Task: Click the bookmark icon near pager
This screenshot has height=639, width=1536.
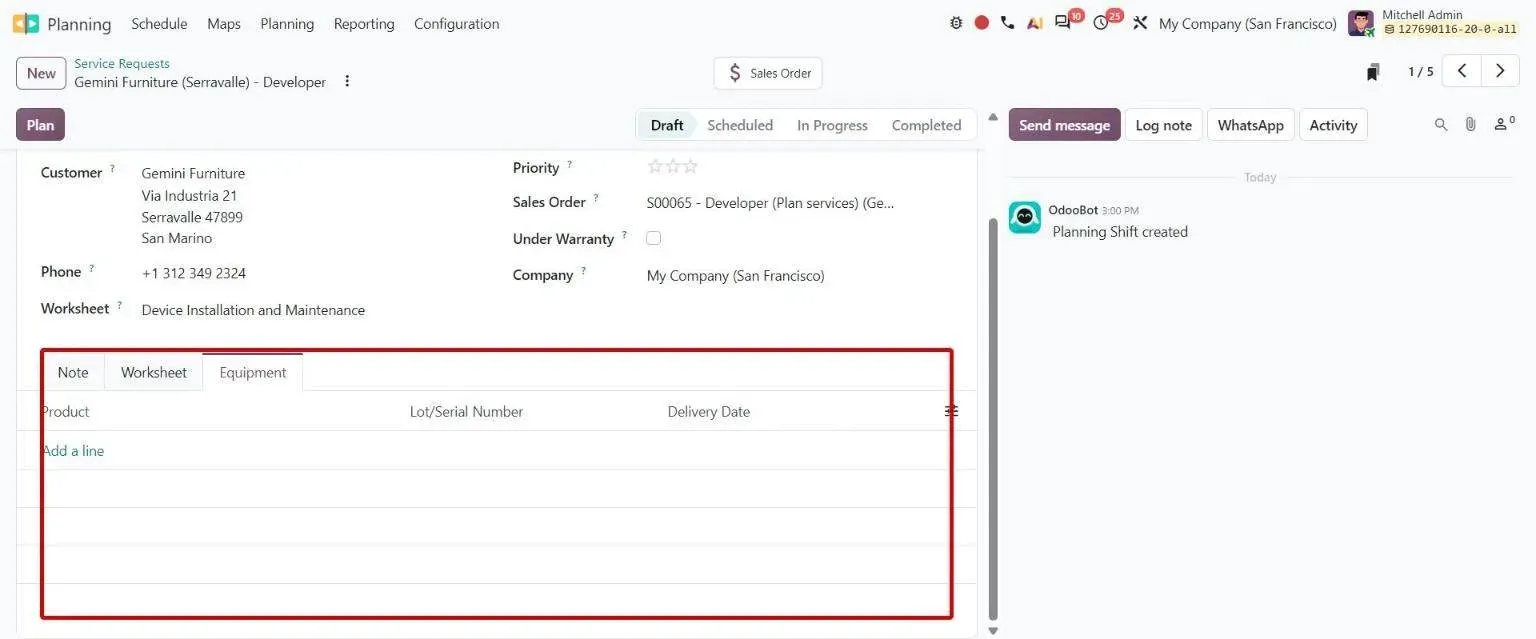Action: pyautogui.click(x=1373, y=72)
